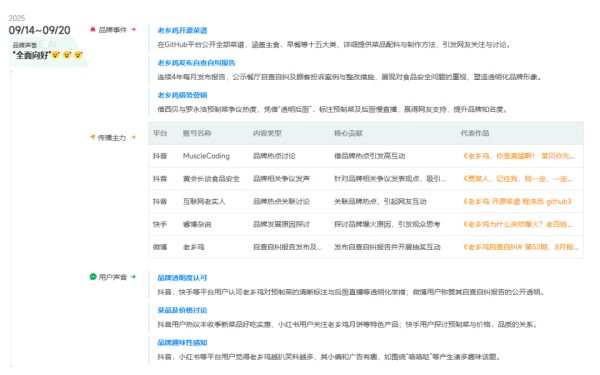Click the 快手 platform cell
The width and height of the screenshot is (600, 375).
pyautogui.click(x=160, y=224)
